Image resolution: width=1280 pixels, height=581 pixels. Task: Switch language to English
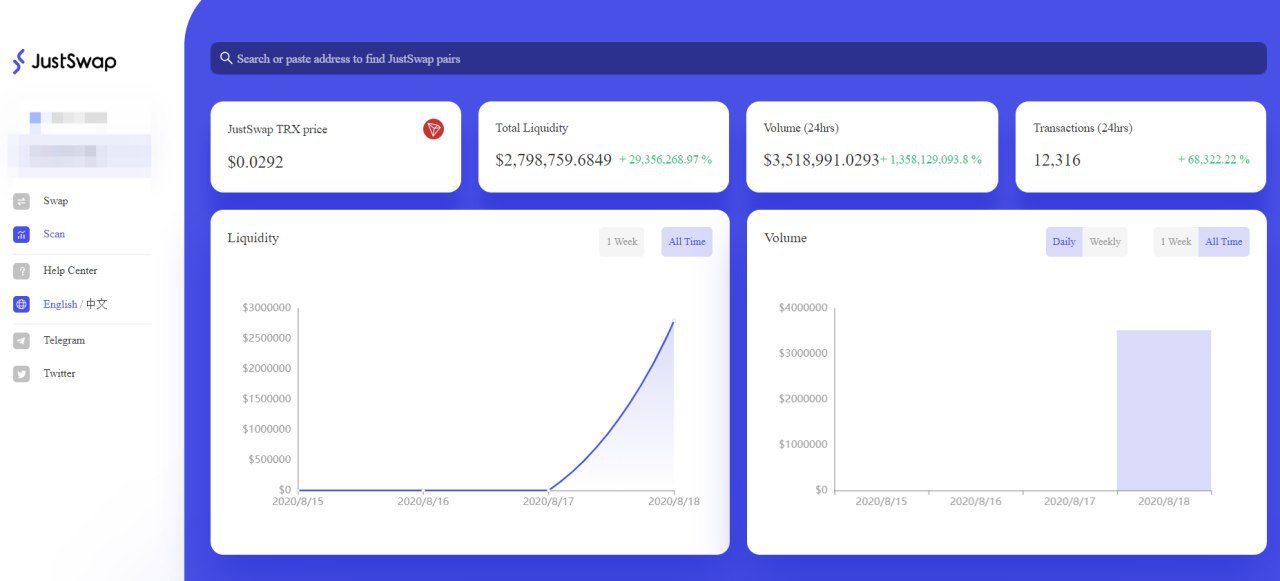60,304
